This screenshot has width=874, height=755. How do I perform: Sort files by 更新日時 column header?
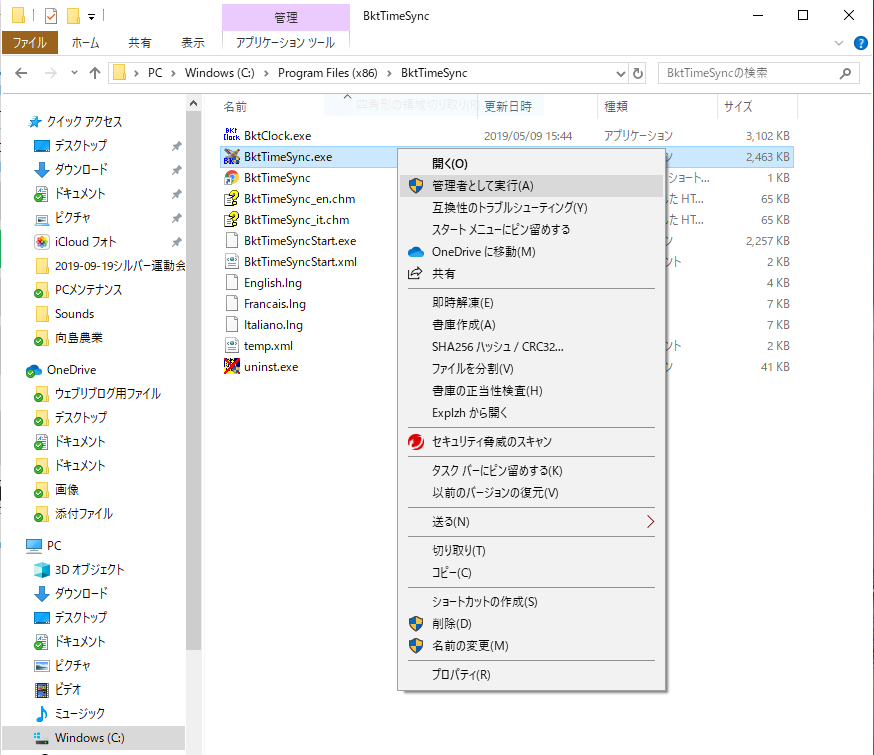tap(508, 106)
